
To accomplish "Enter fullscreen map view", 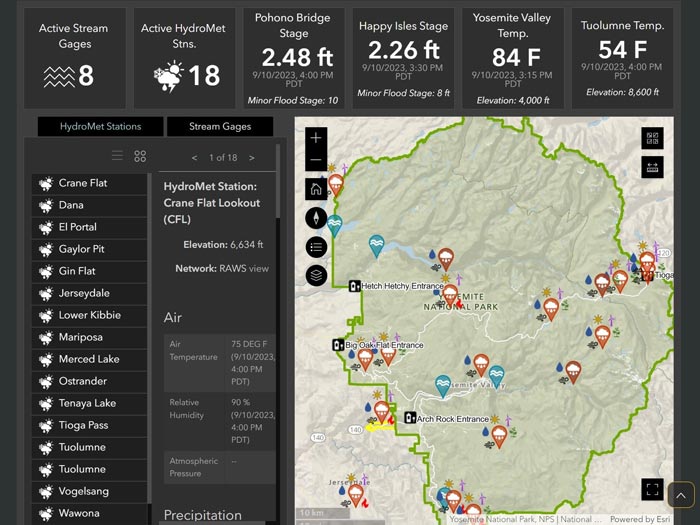I will click(652, 489).
